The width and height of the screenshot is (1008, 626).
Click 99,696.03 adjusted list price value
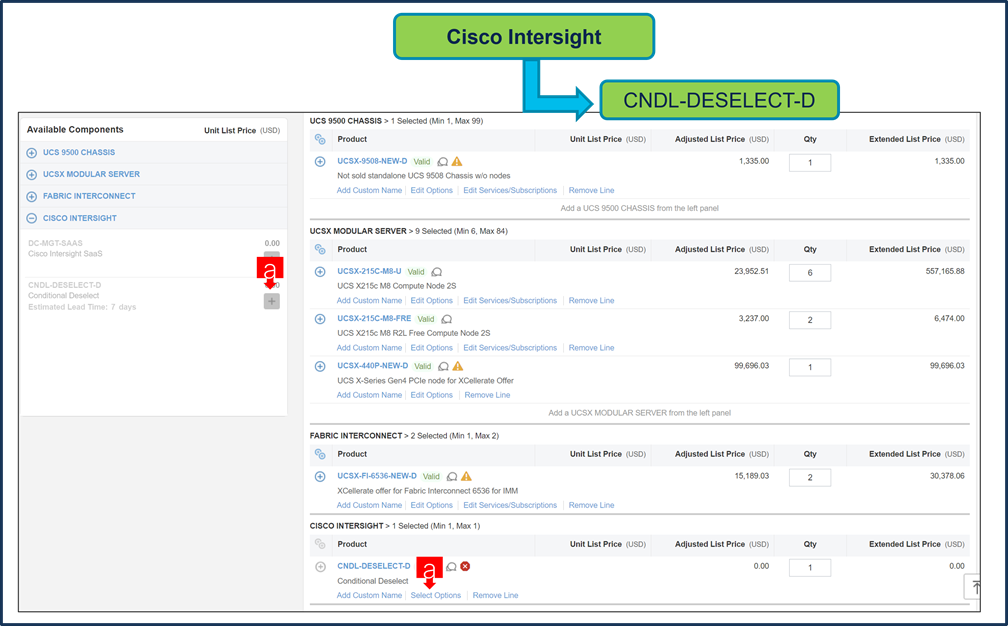tap(752, 366)
